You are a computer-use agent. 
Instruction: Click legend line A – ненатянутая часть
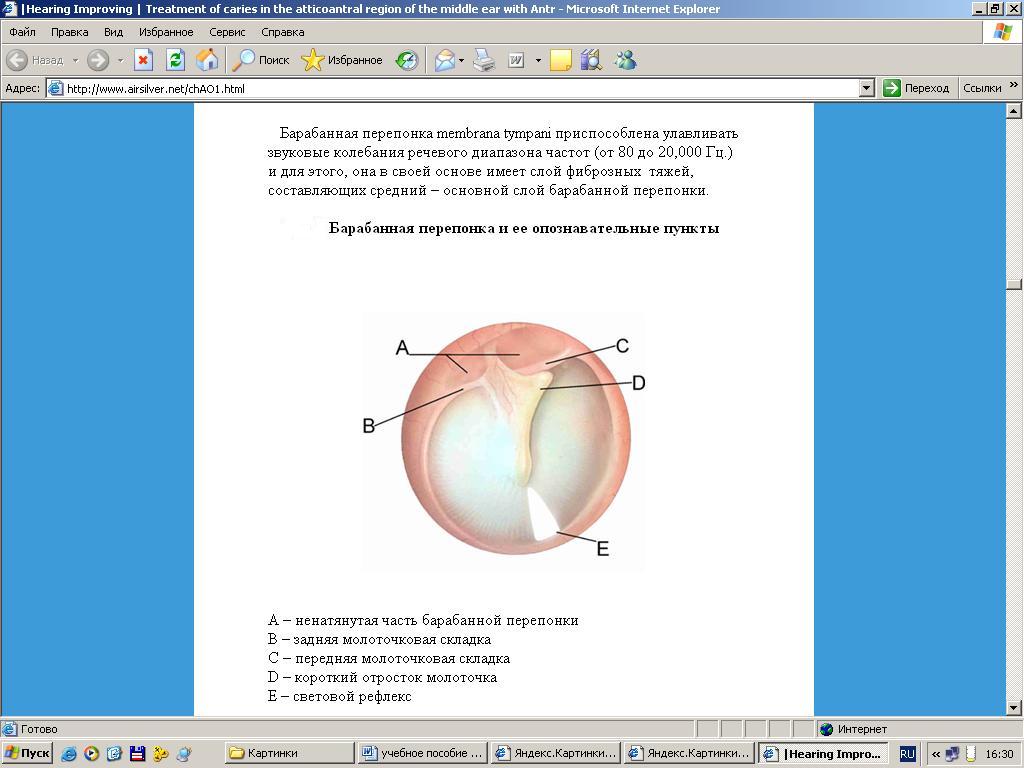pos(423,620)
